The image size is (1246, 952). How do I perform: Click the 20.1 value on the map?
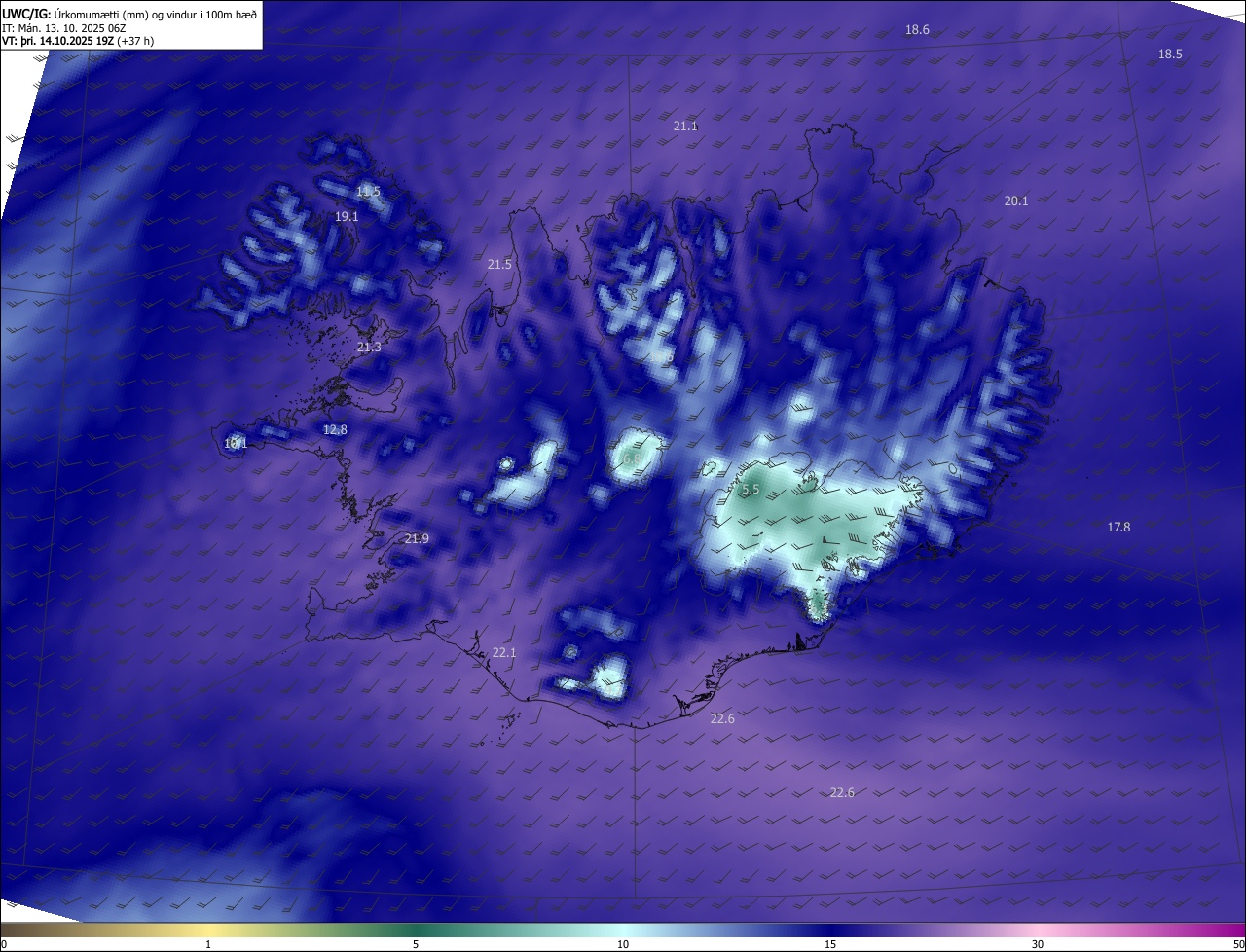(1016, 201)
